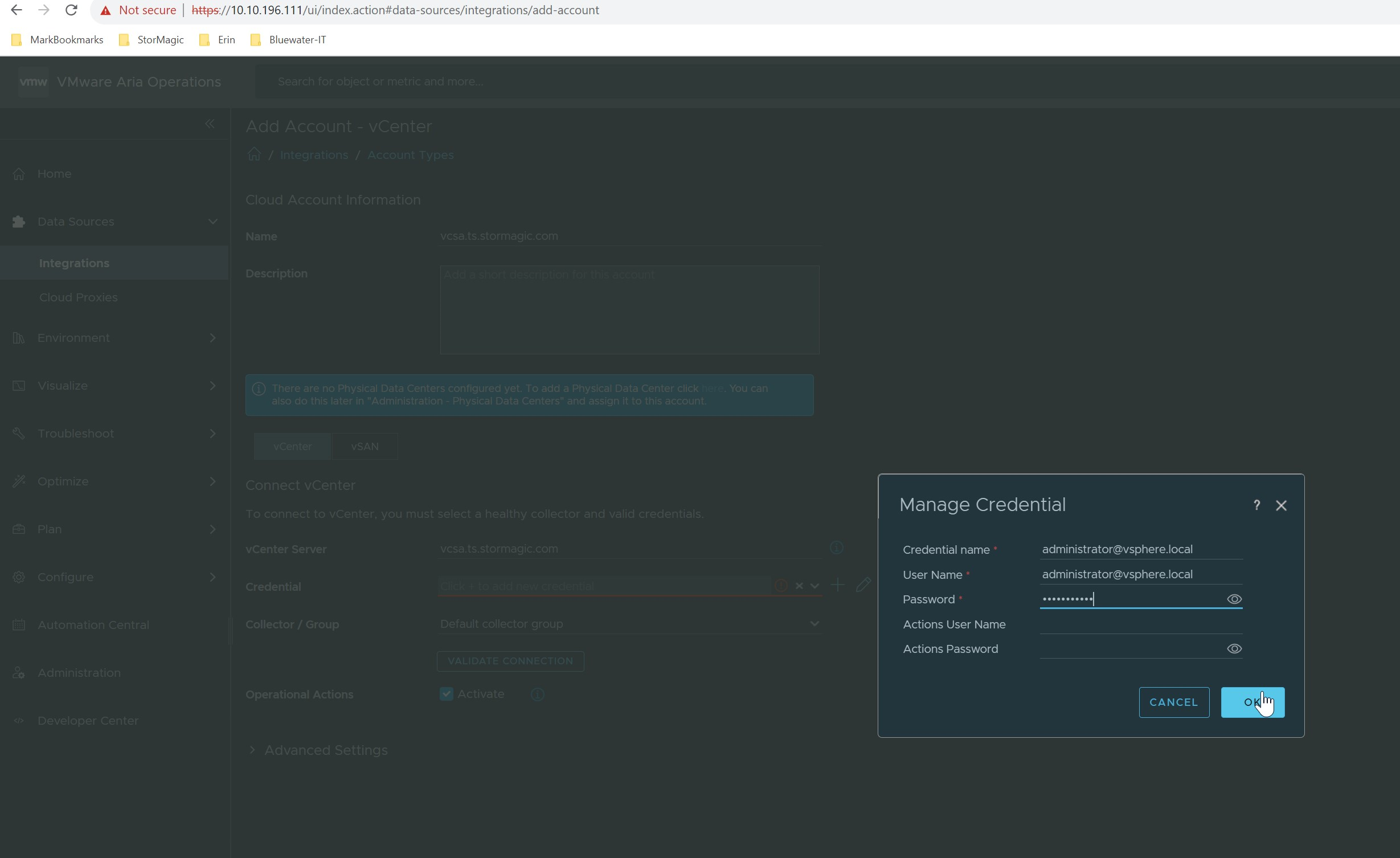1400x858 pixels.
Task: Reload the page with refresh icon
Action: click(x=71, y=10)
